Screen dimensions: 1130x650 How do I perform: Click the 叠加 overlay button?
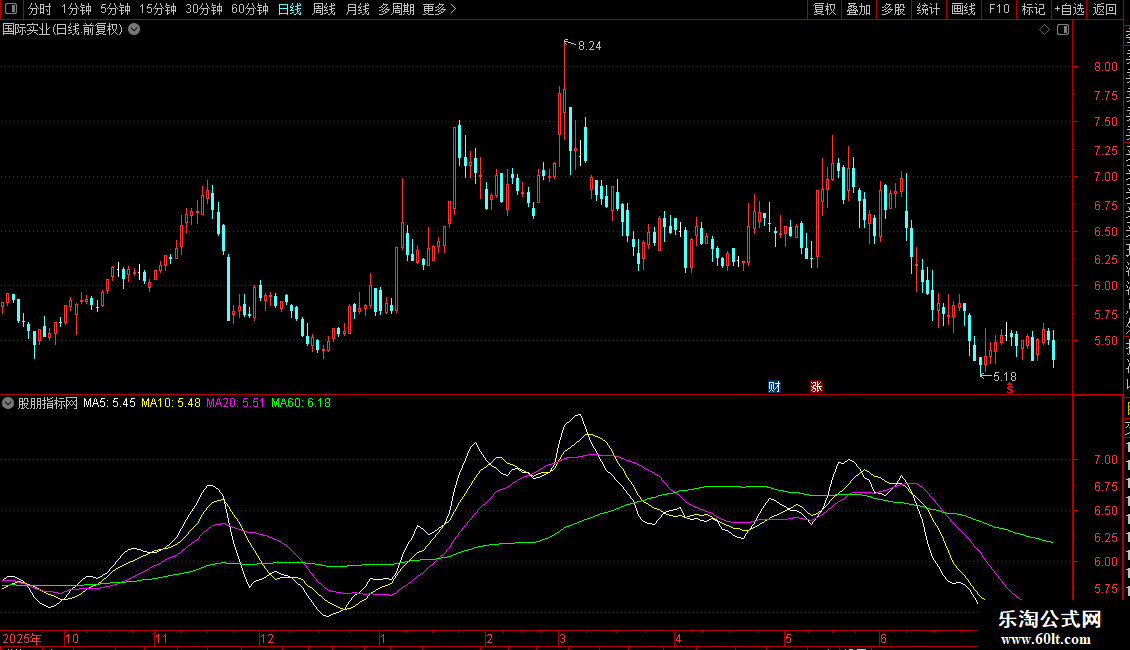click(858, 9)
